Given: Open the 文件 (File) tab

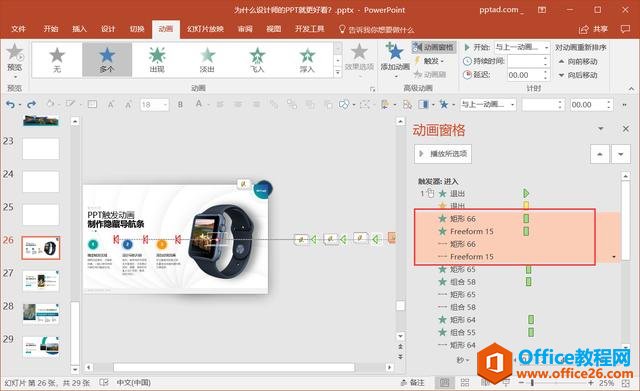Looking at the screenshot, I should pyautogui.click(x=18, y=29).
